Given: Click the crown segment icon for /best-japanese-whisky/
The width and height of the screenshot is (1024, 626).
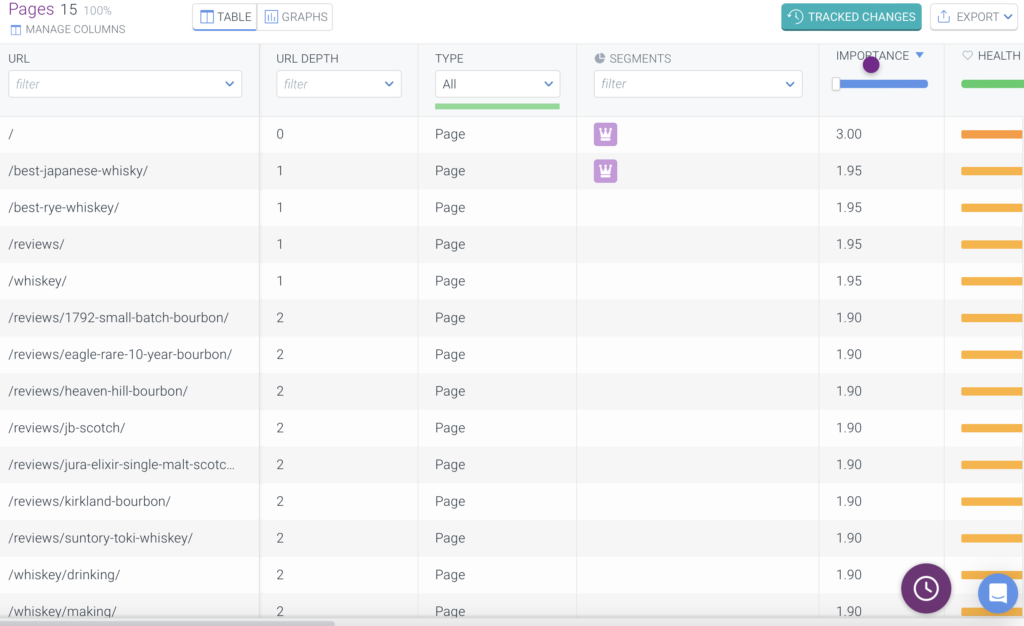Looking at the screenshot, I should 605,171.
